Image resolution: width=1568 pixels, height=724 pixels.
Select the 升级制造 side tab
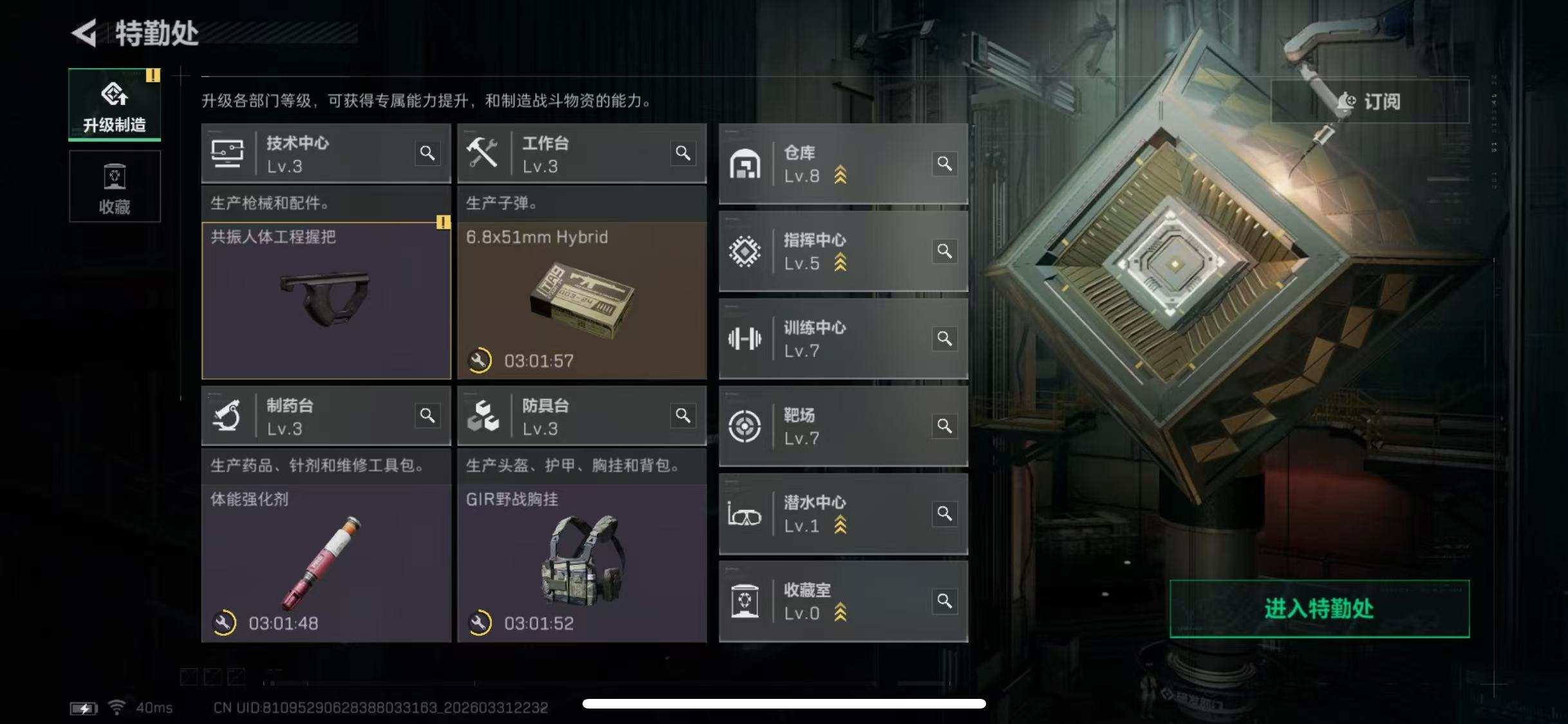tap(115, 104)
